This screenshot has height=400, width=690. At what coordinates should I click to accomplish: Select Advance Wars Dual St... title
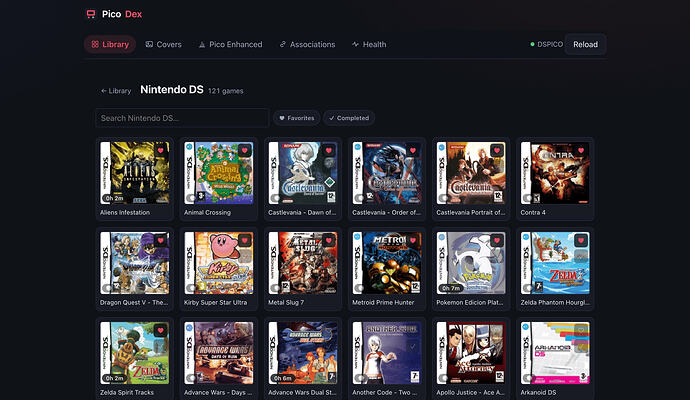pos(302,393)
